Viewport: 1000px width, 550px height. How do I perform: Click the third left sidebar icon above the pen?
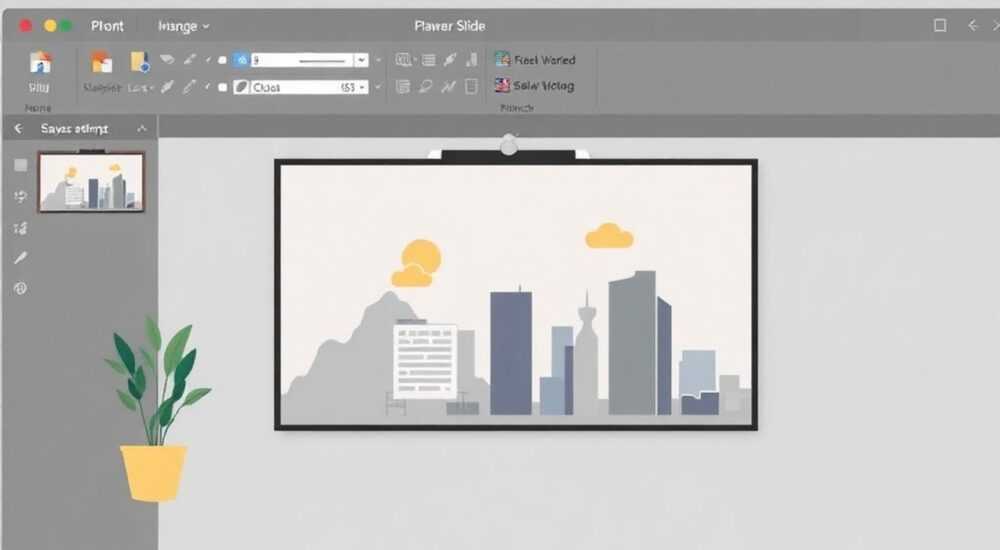(20, 228)
